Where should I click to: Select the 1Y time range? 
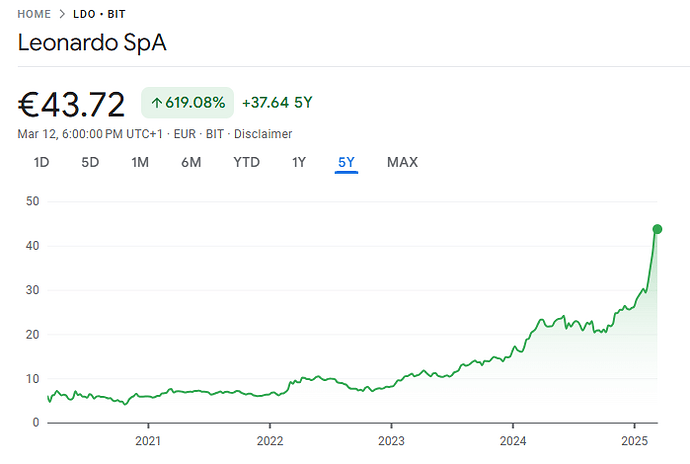tap(298, 162)
